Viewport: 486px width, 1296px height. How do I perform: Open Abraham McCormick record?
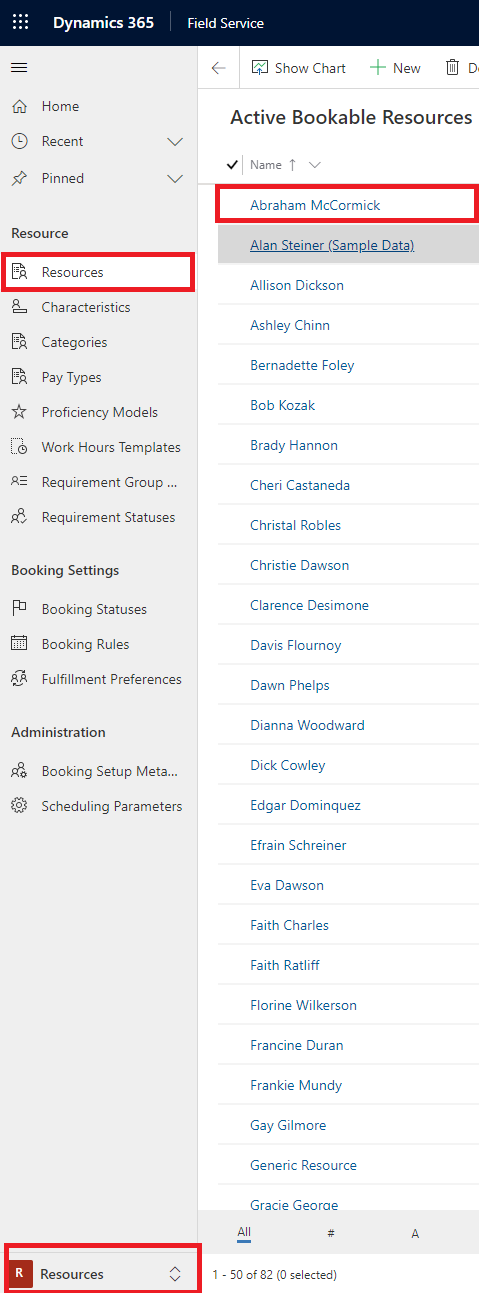tap(315, 205)
